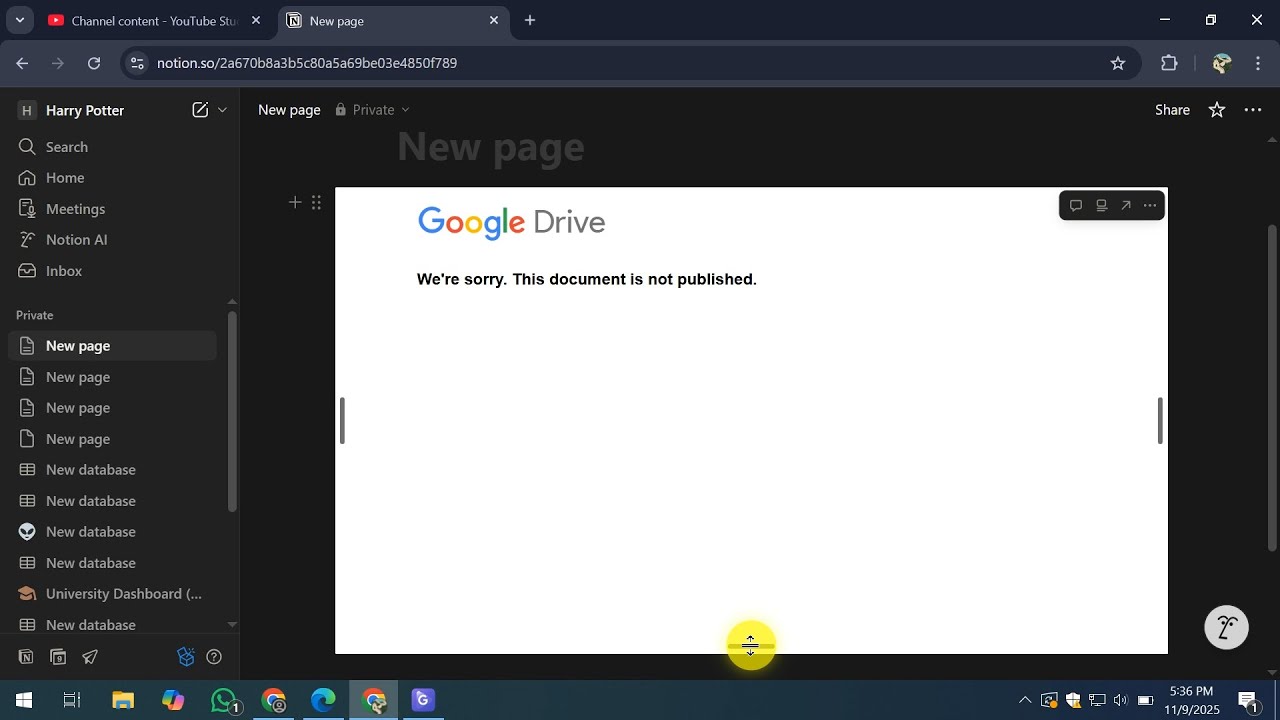Open the Private visibility dropdown

tap(372, 110)
